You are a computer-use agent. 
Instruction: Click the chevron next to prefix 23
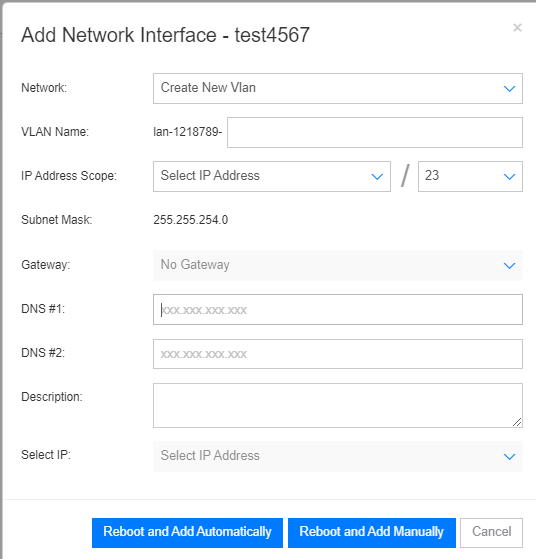[509, 176]
